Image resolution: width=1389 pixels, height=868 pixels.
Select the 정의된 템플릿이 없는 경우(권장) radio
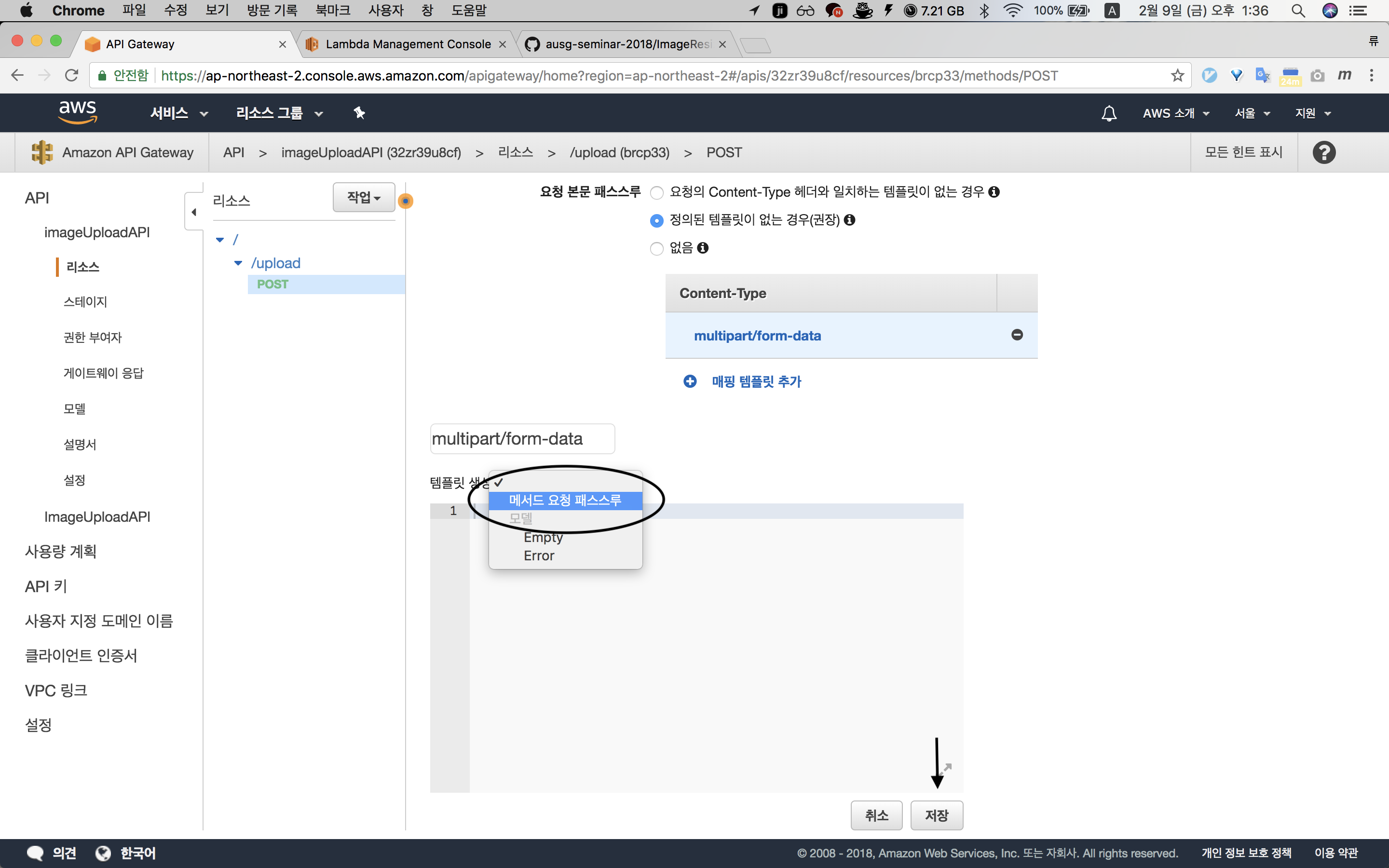(x=656, y=220)
